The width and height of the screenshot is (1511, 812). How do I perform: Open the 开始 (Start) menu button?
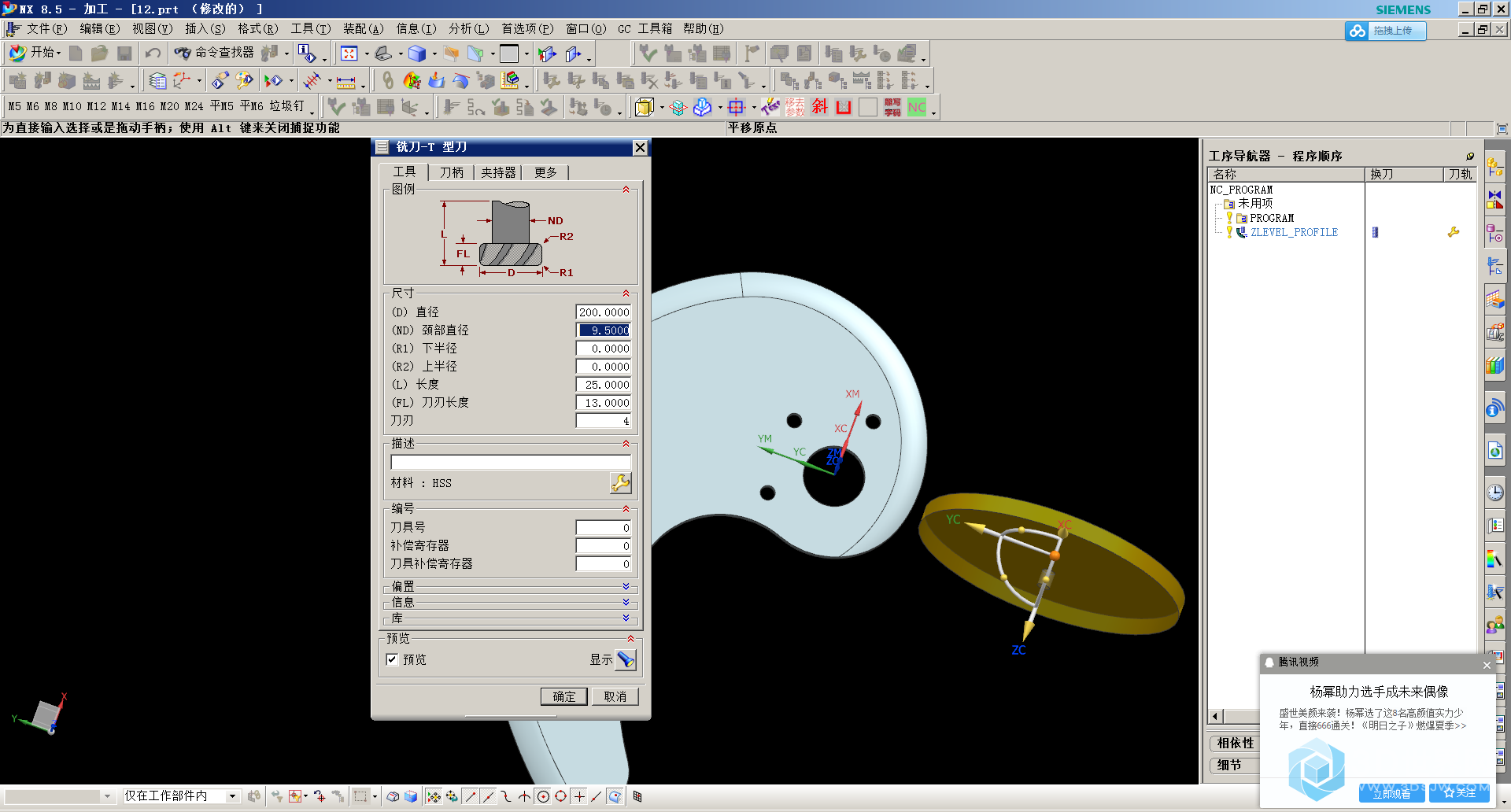pos(34,53)
